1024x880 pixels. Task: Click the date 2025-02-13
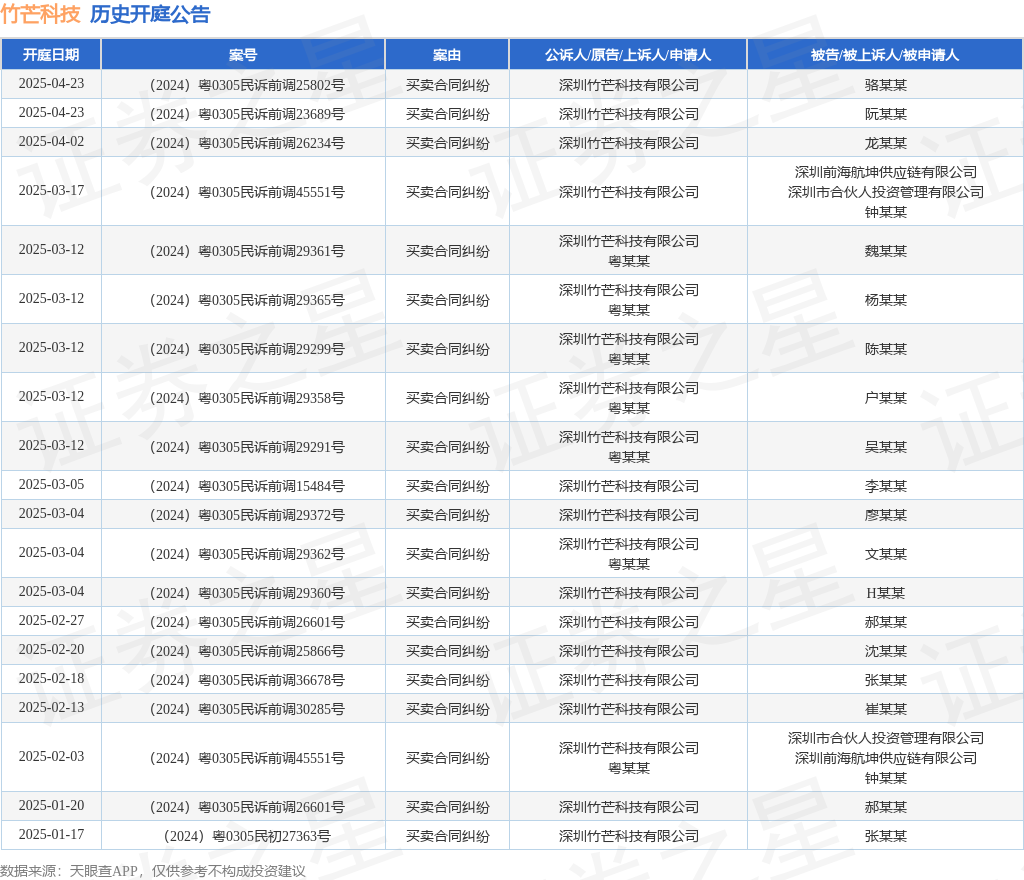coord(52,708)
